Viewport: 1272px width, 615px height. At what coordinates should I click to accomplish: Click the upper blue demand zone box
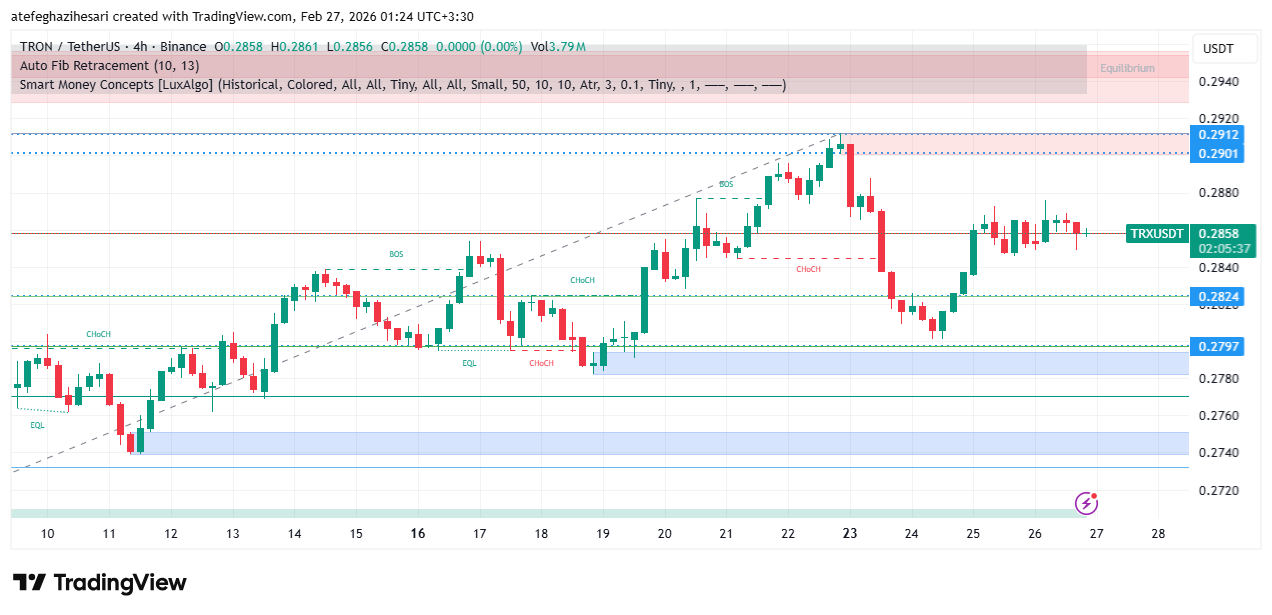pos(890,363)
